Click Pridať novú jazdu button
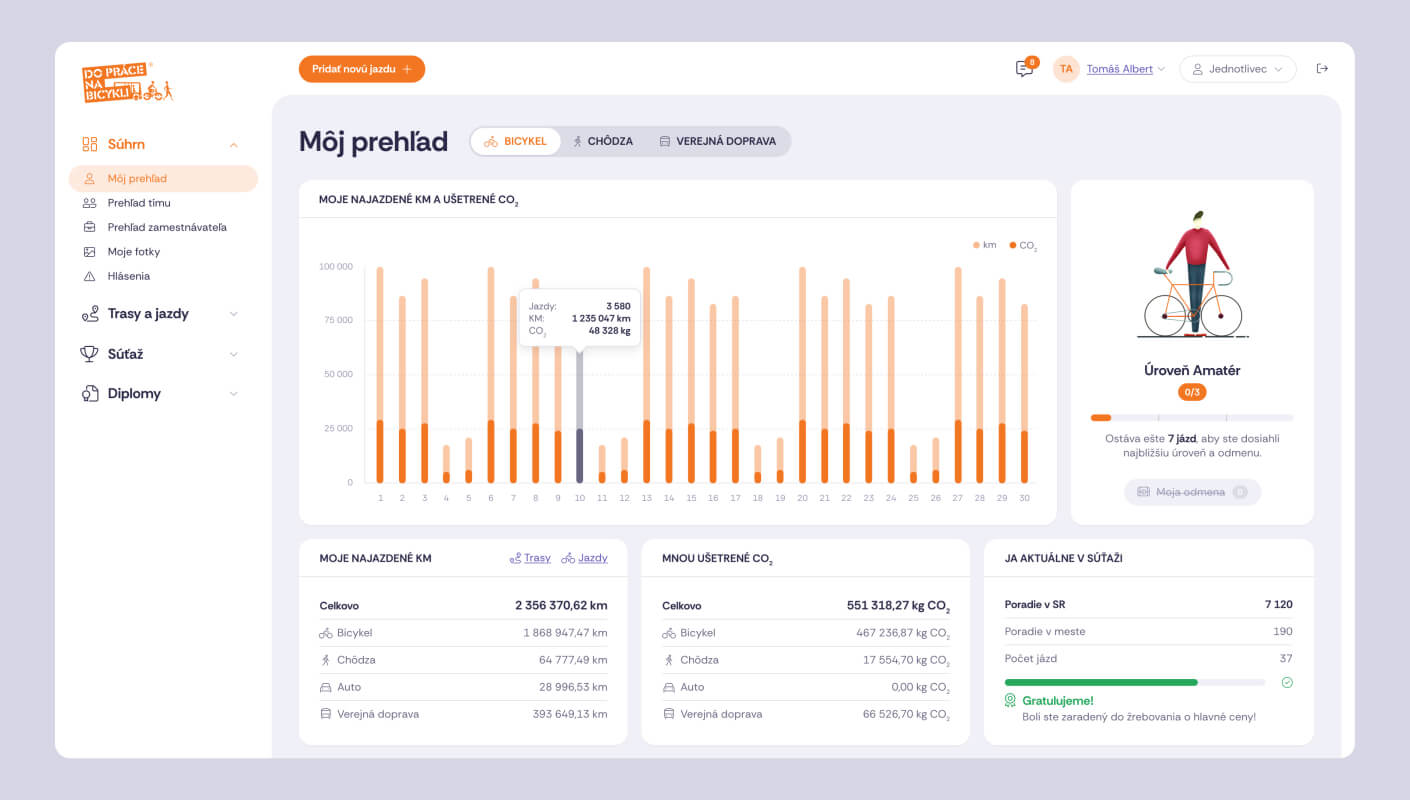Viewport: 1410px width, 800px height. [x=361, y=69]
